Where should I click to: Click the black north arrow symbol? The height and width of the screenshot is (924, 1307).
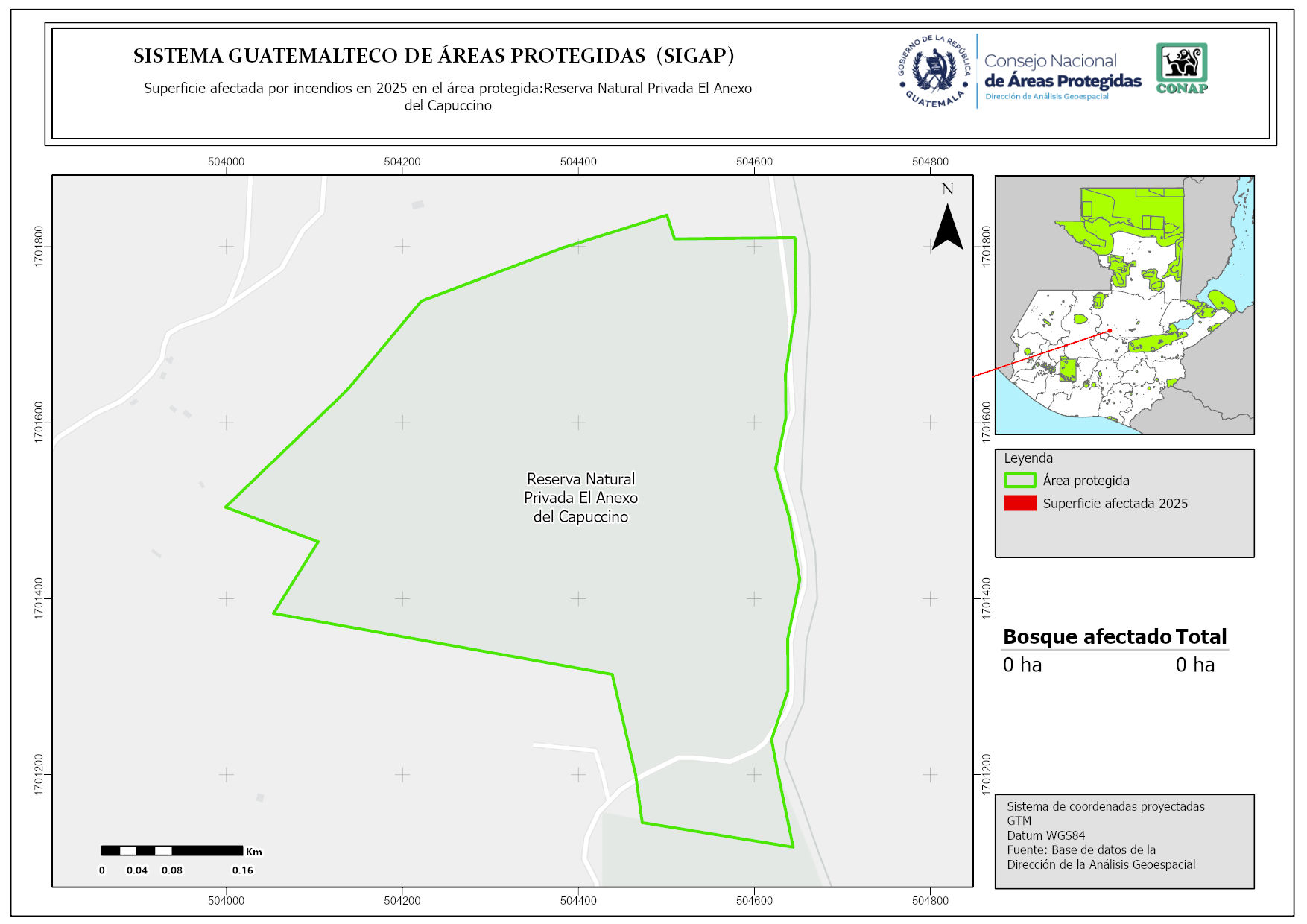click(948, 227)
